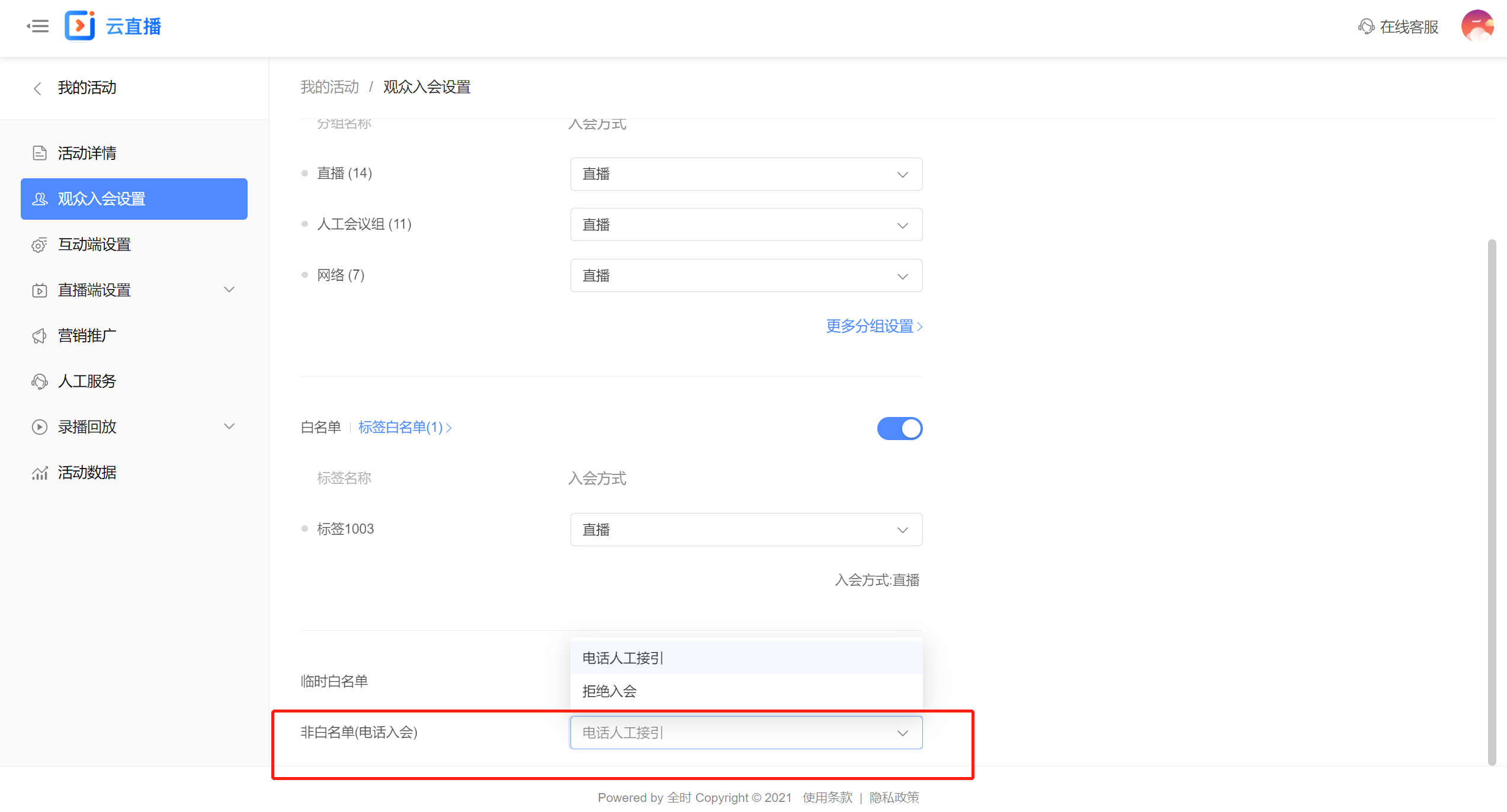
Task: Select 电话人工接引 option in dropdown list
Action: [x=623, y=658]
